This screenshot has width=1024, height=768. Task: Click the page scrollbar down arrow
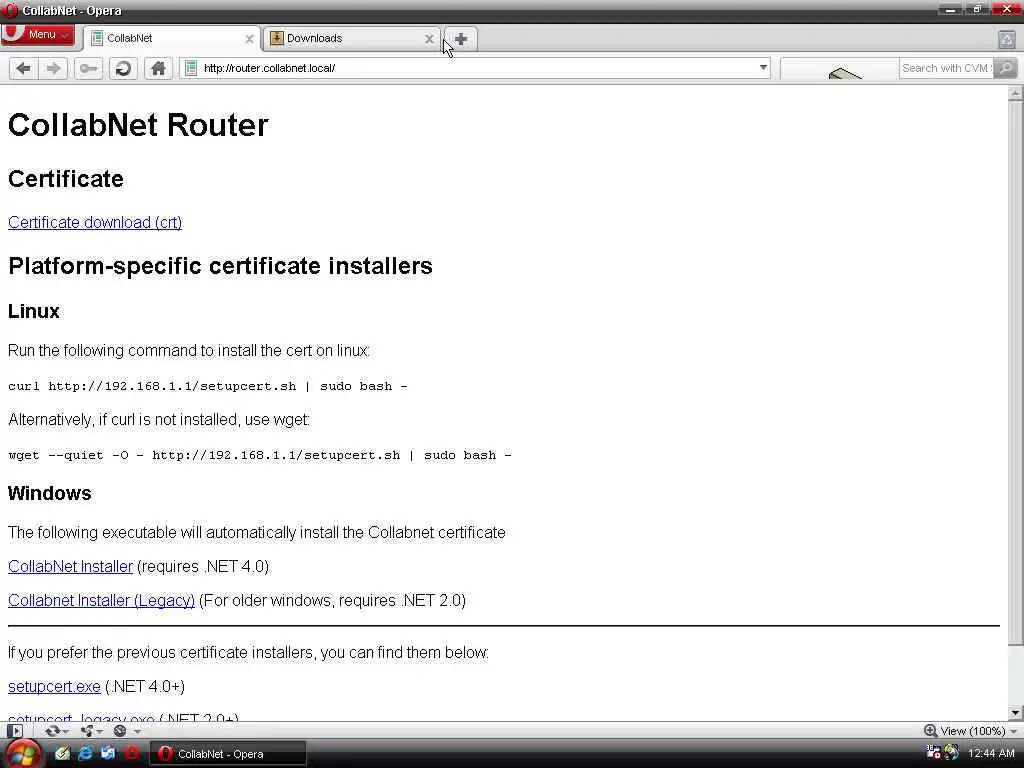[1015, 713]
